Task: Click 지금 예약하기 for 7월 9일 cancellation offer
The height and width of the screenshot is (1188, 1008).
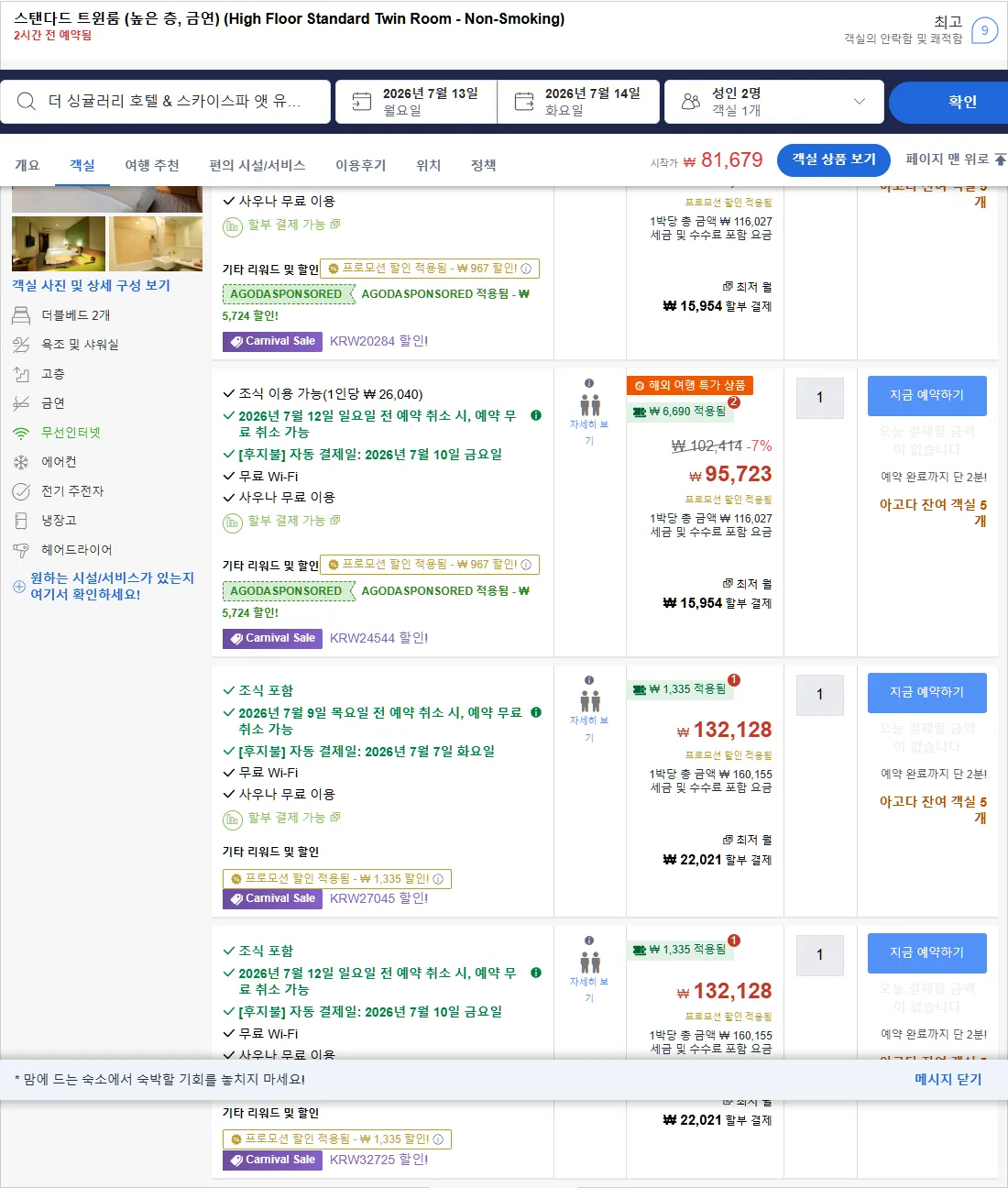Action: pyautogui.click(x=927, y=693)
